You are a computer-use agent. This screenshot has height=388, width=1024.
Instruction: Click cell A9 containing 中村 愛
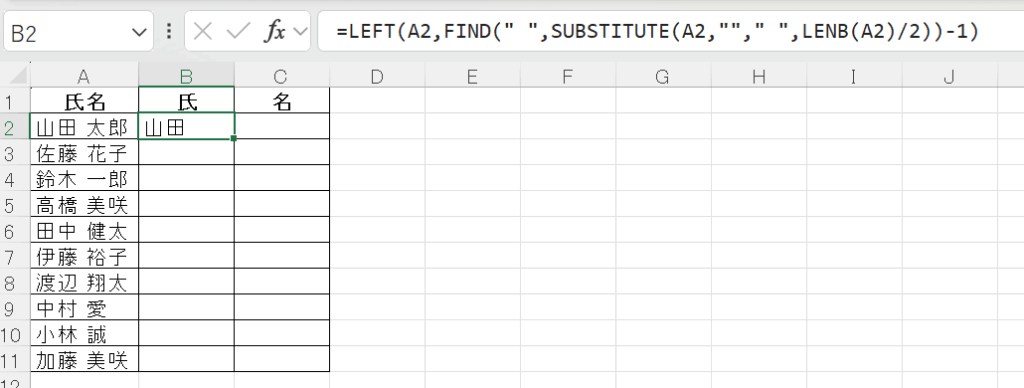(84, 308)
